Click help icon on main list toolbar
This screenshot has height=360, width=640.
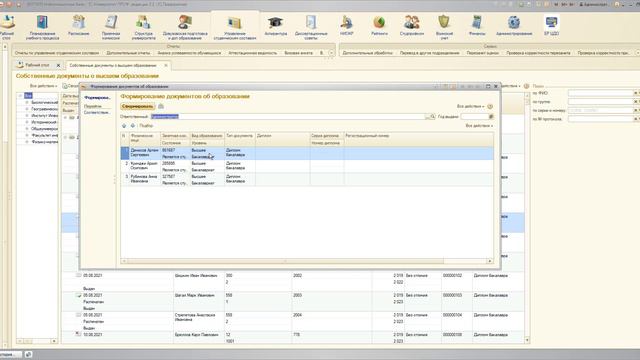(x=527, y=86)
